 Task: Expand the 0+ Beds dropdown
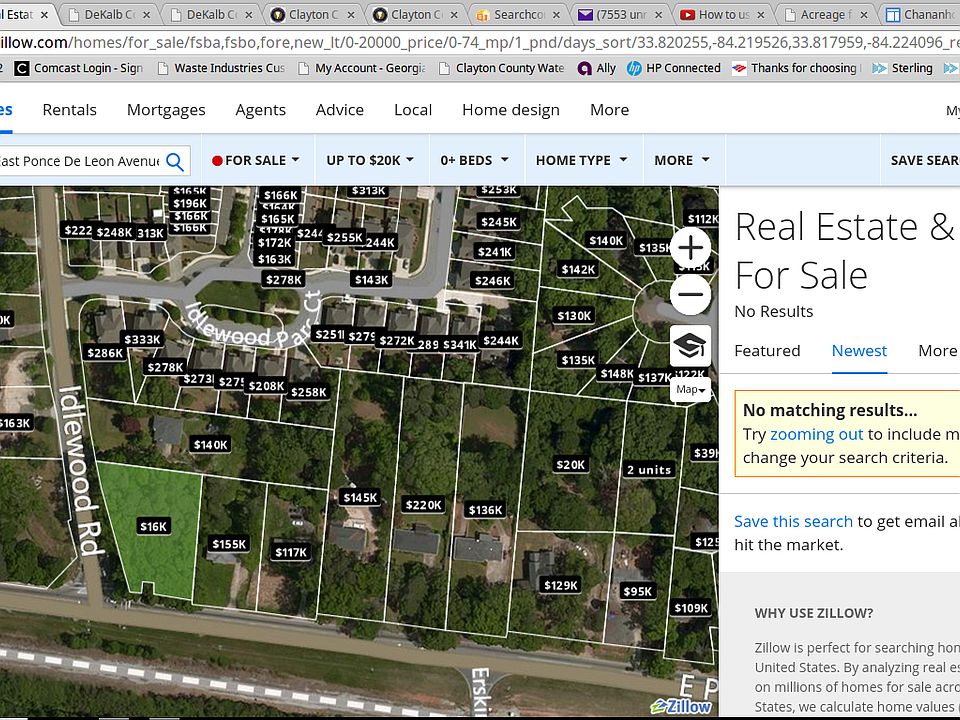pyautogui.click(x=474, y=160)
